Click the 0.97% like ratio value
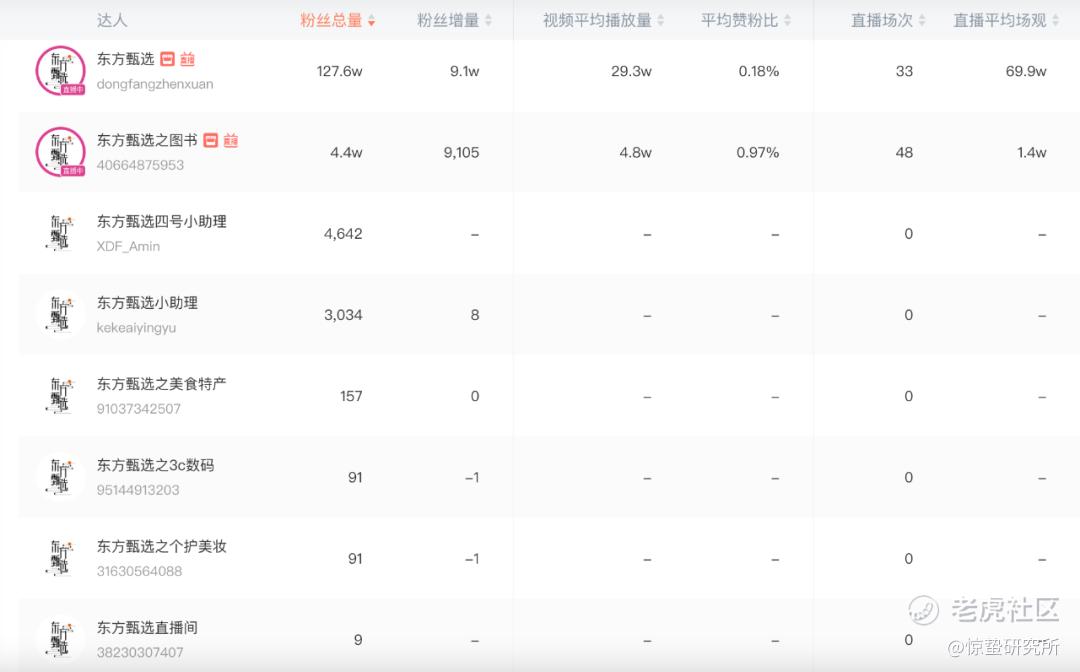Image resolution: width=1080 pixels, height=672 pixels. pos(758,152)
